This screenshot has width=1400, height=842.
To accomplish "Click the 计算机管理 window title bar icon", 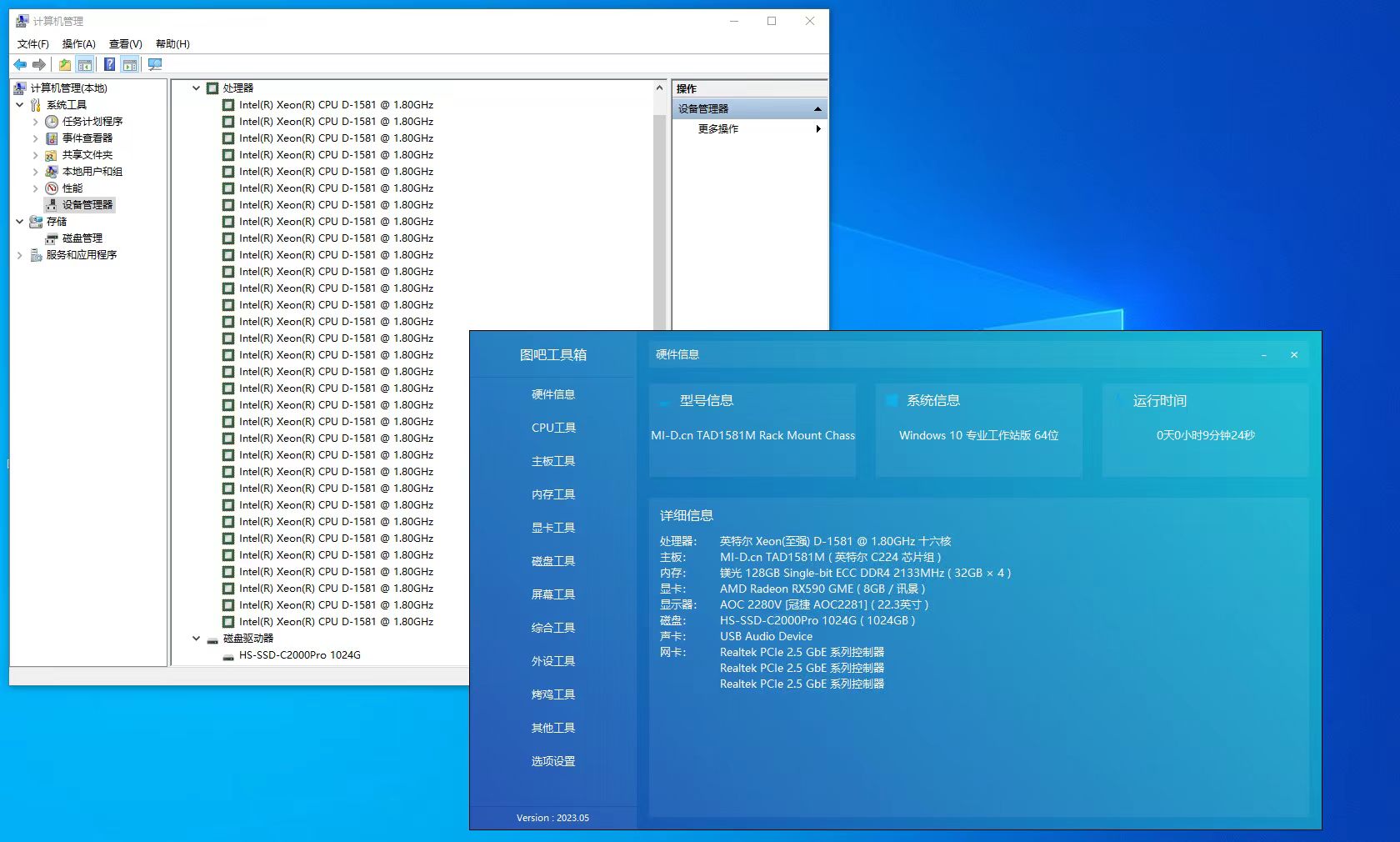I will (x=22, y=21).
